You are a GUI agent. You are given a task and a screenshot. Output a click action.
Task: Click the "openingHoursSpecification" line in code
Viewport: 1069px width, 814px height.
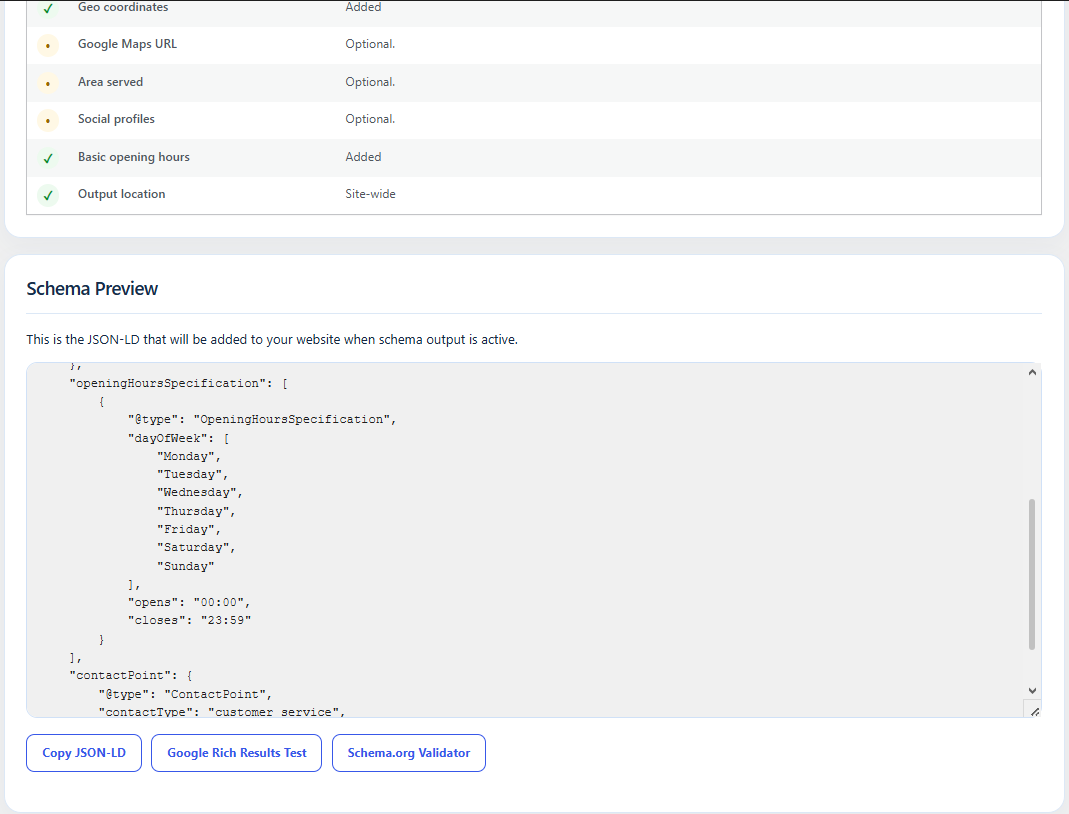(179, 383)
